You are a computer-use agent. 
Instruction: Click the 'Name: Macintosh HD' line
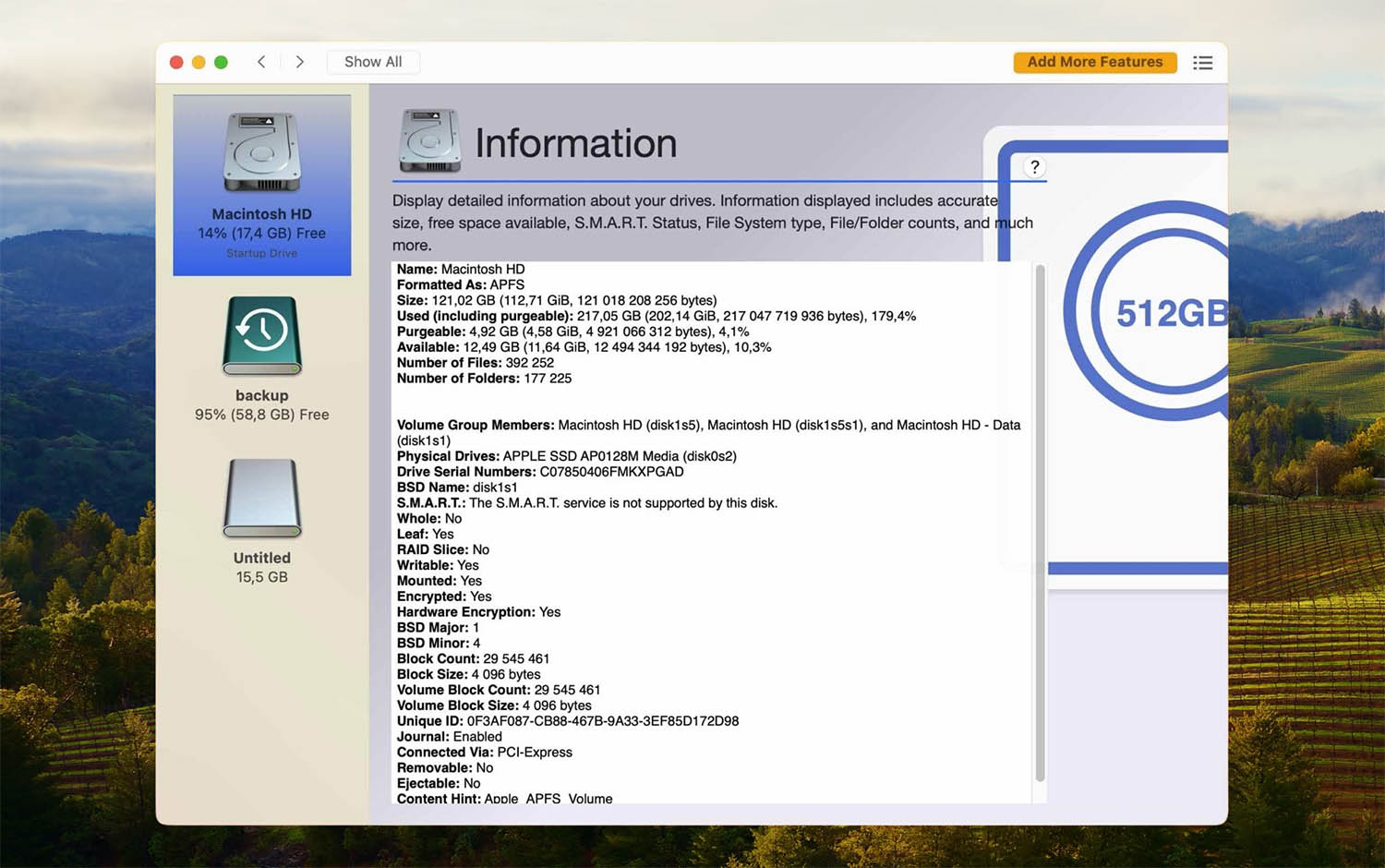[461, 270]
